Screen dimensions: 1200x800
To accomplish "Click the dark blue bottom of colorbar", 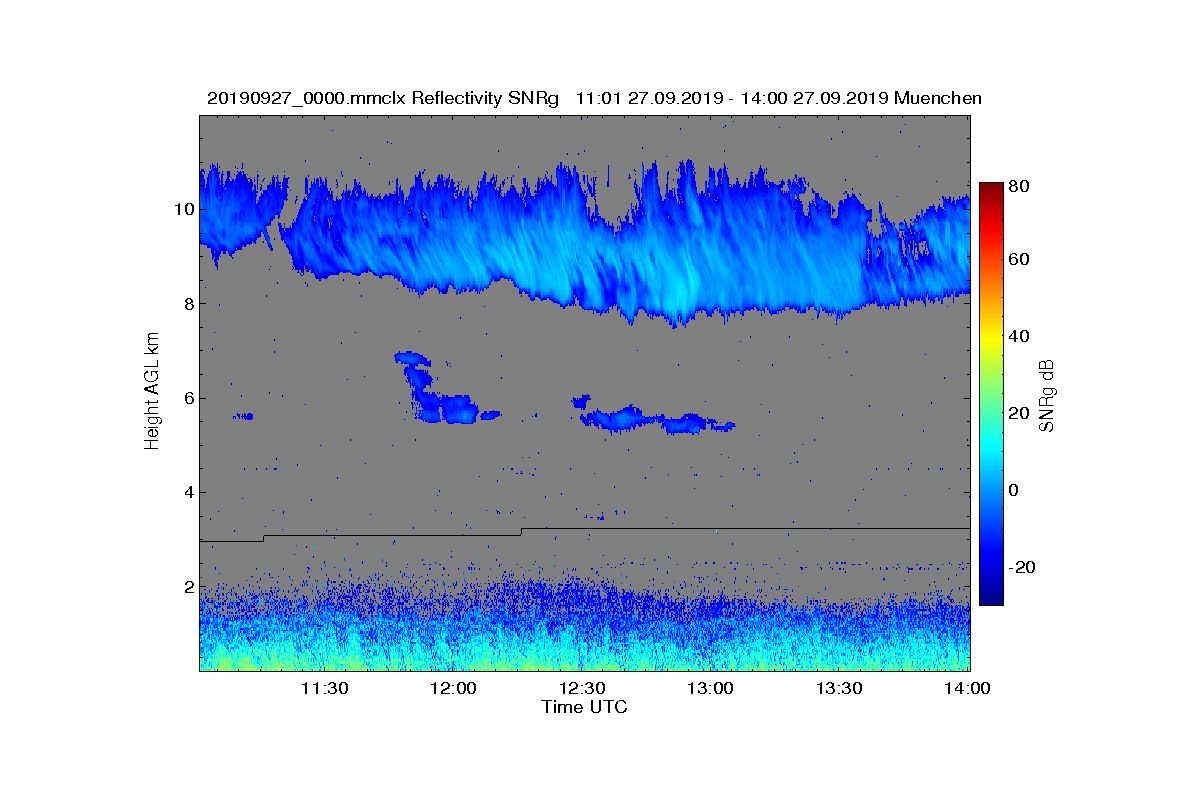I will pyautogui.click(x=991, y=599).
